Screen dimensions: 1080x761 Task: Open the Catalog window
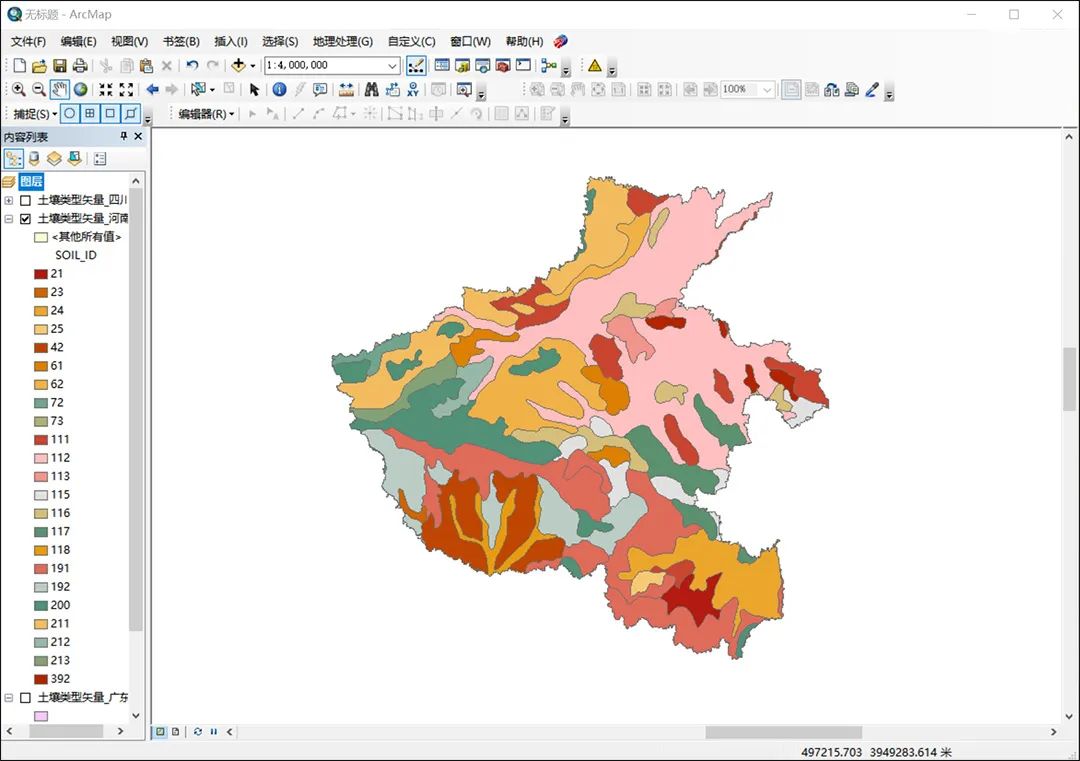(x=463, y=65)
